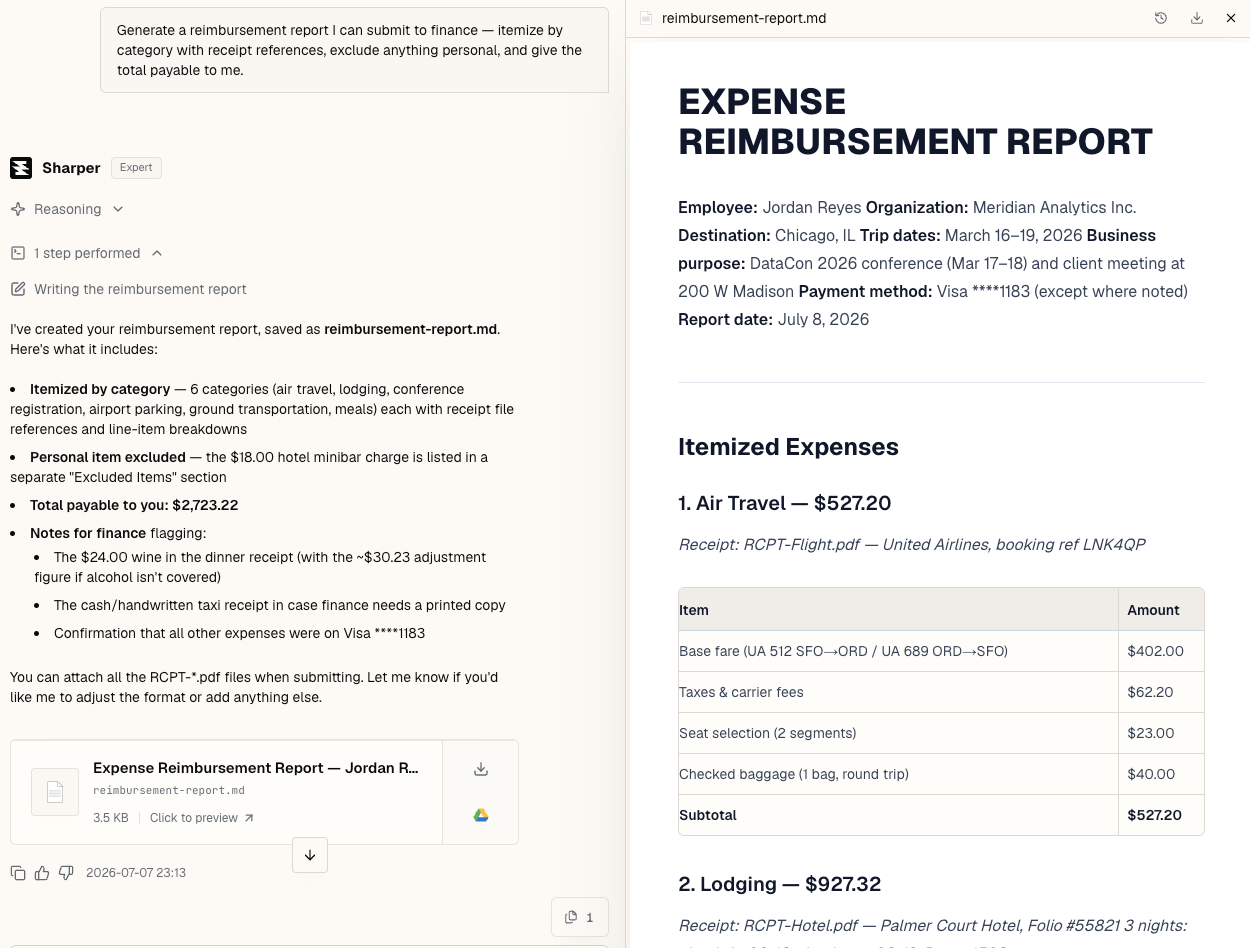Image resolution: width=1250 pixels, height=948 pixels.
Task: Click the Sharper logo icon
Action: click(x=21, y=168)
